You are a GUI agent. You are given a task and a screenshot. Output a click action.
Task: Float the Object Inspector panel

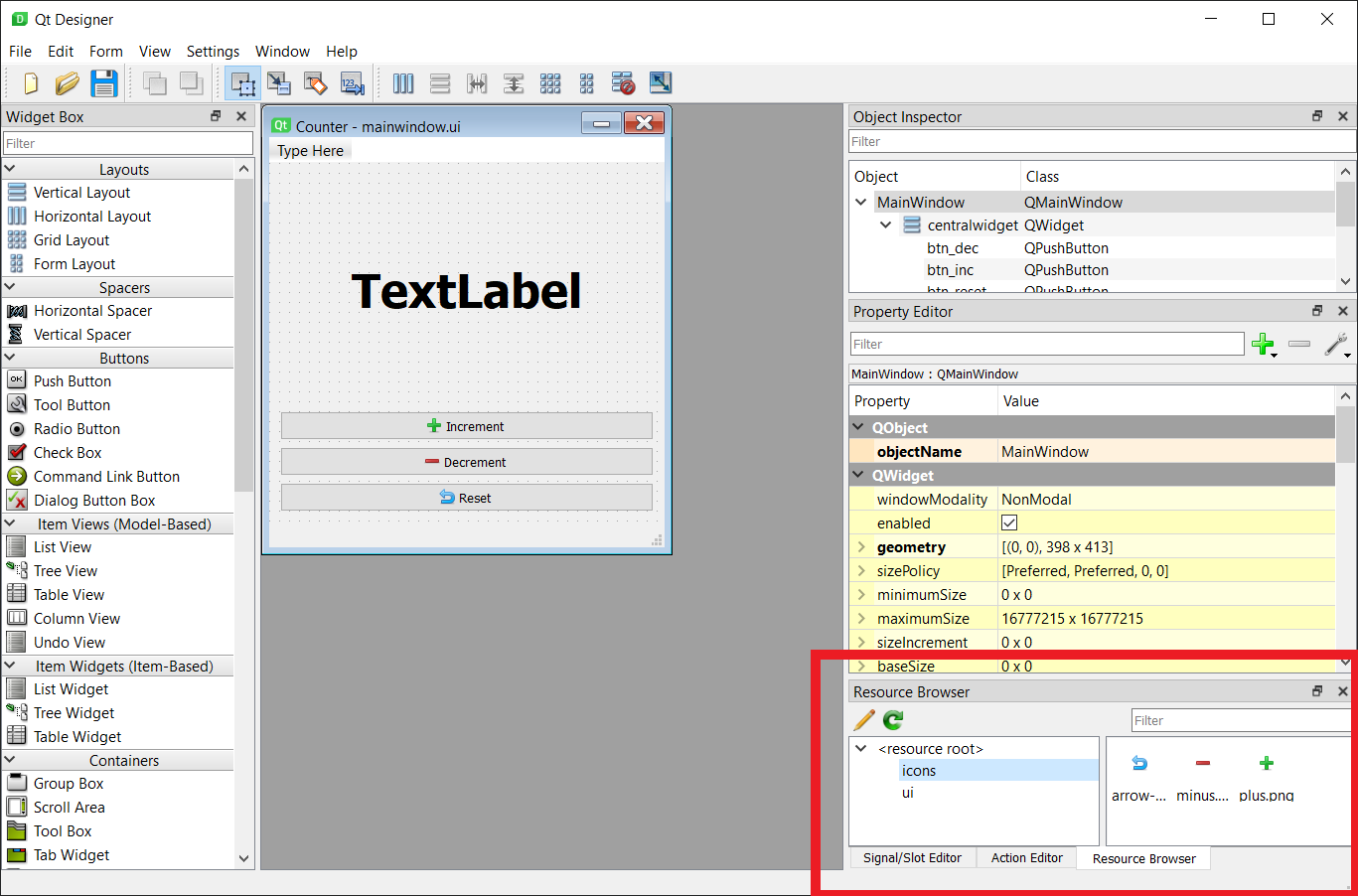pyautogui.click(x=1317, y=116)
